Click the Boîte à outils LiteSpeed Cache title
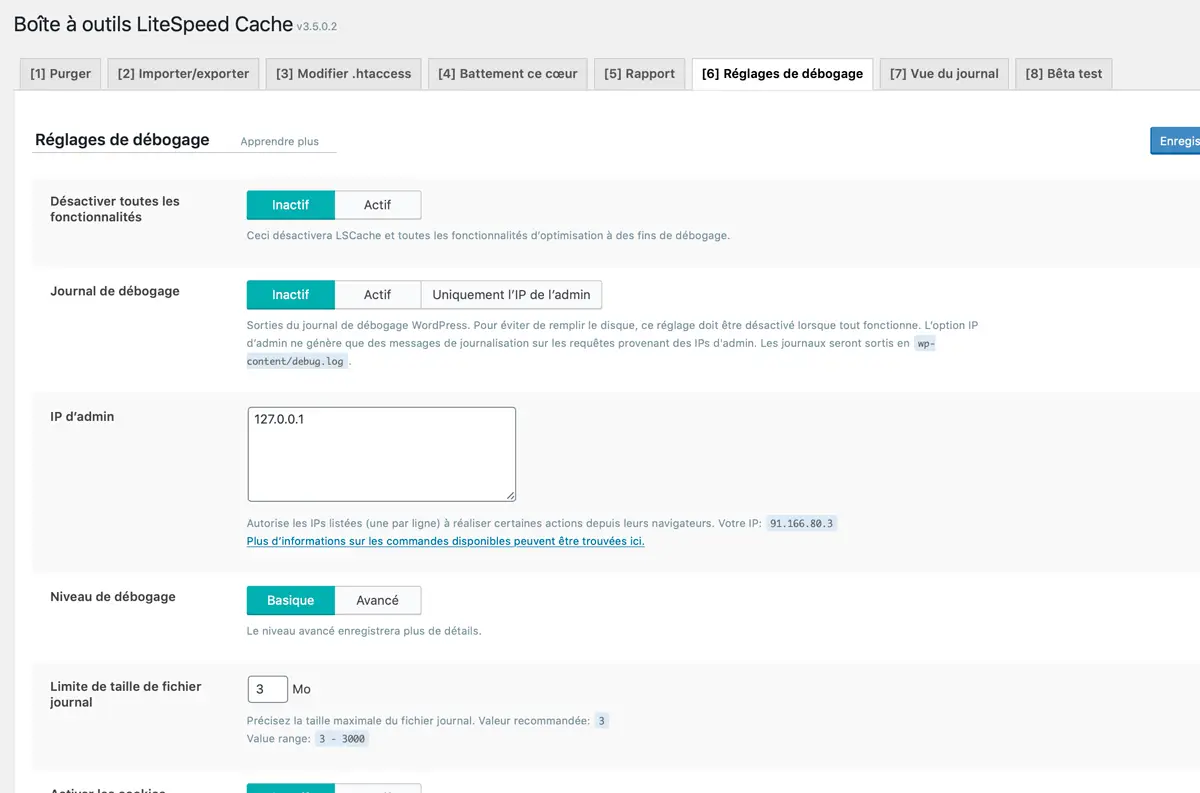Image resolution: width=1200 pixels, height=793 pixels. pos(153,24)
